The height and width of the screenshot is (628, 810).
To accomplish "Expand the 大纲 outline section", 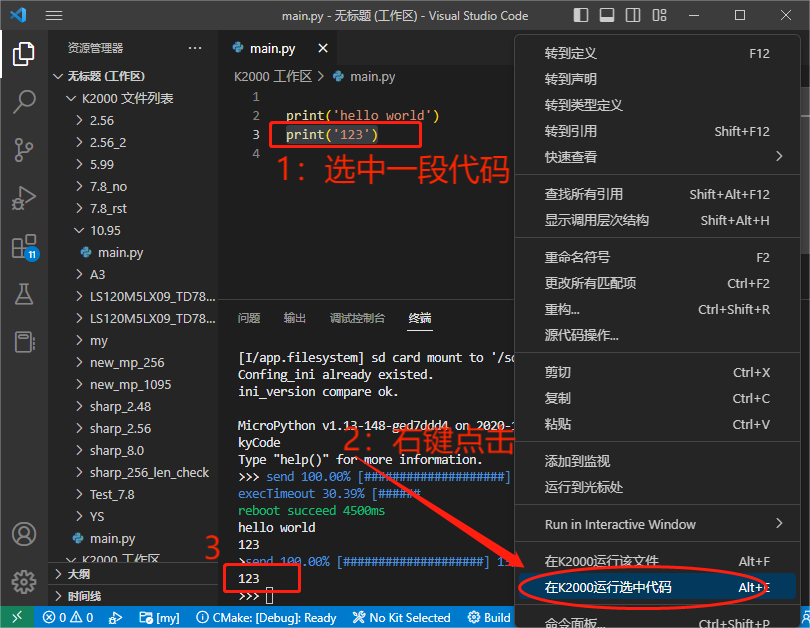I will [x=134, y=574].
